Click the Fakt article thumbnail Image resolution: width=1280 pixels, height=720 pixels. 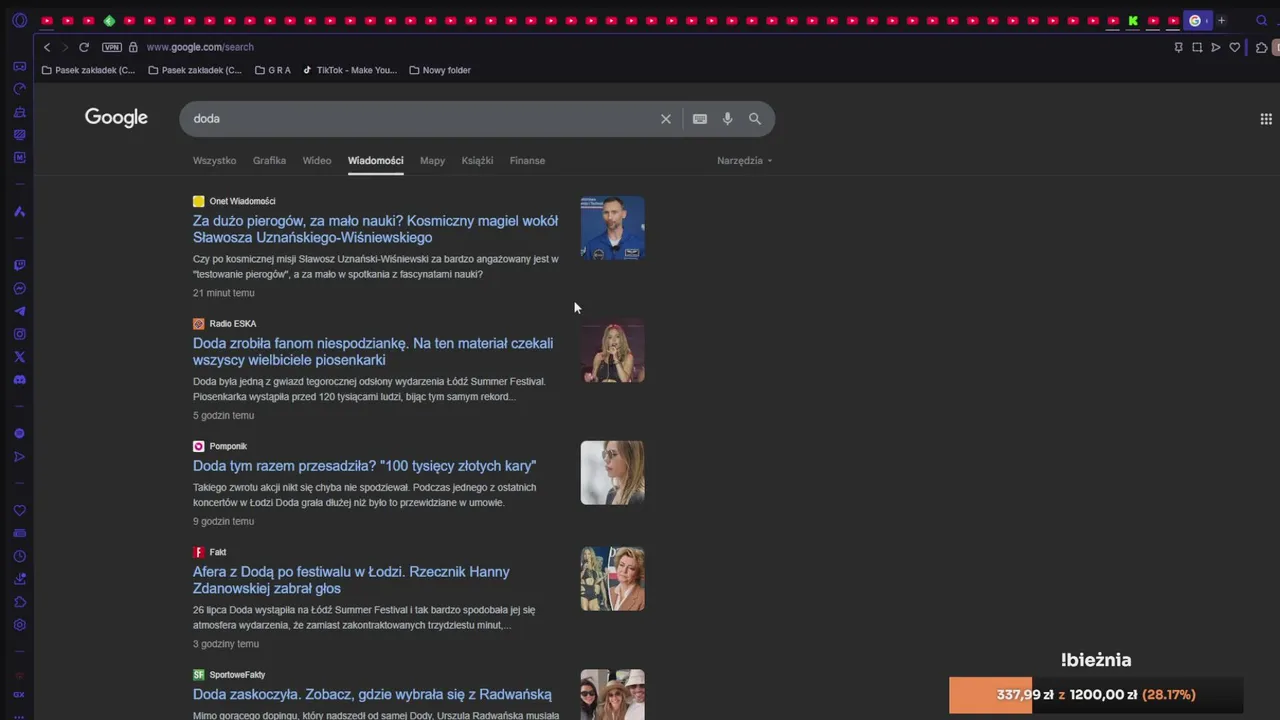coord(612,579)
